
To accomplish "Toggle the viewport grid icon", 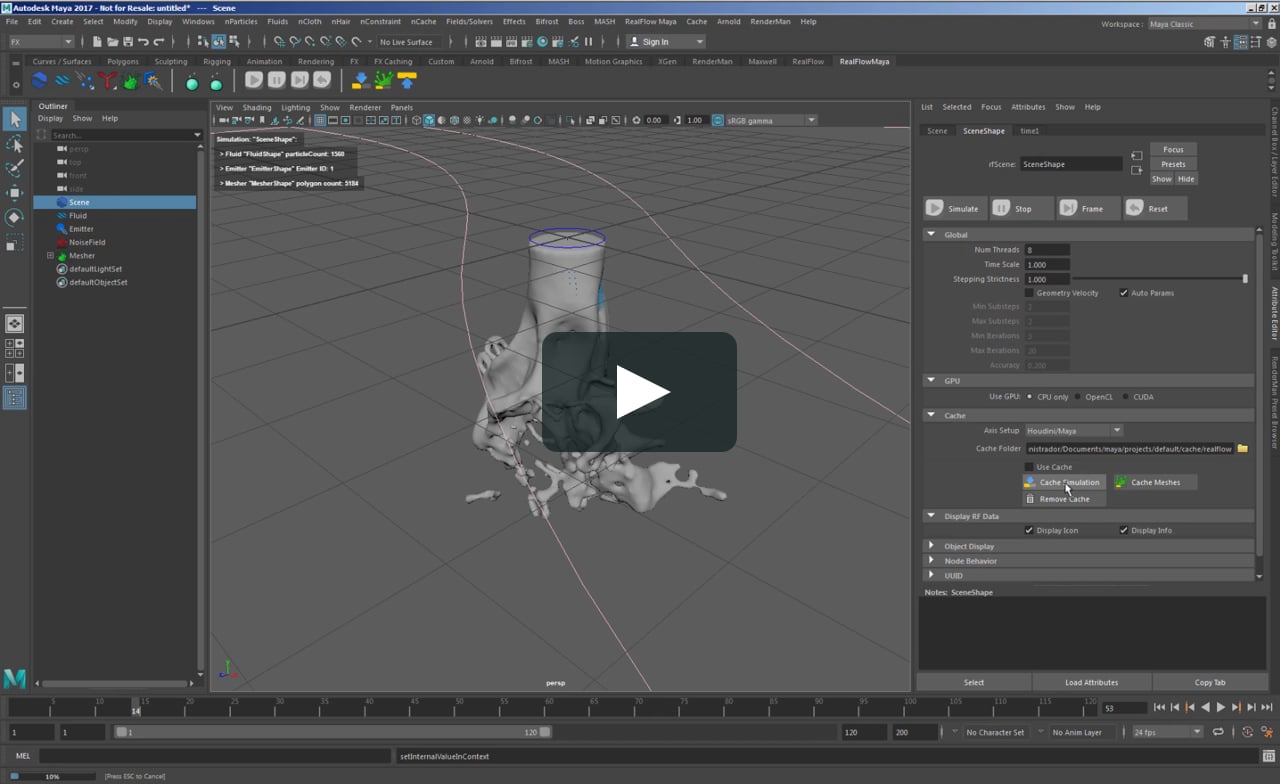I will [x=320, y=120].
